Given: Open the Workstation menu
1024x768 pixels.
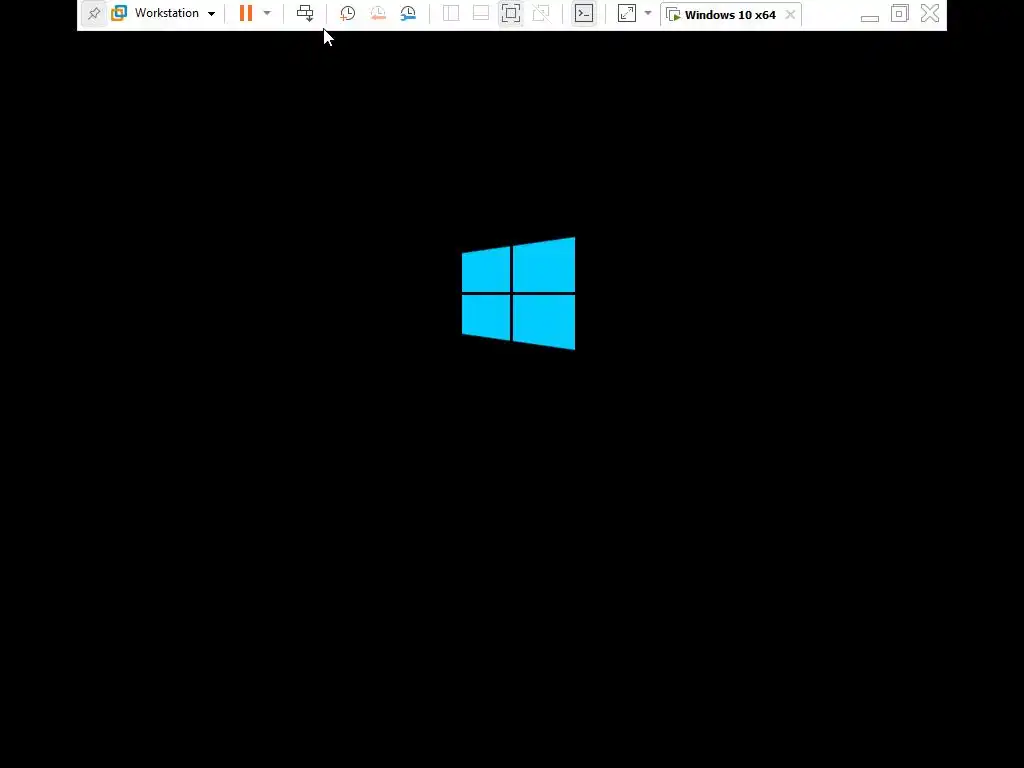Looking at the screenshot, I should (x=174, y=13).
